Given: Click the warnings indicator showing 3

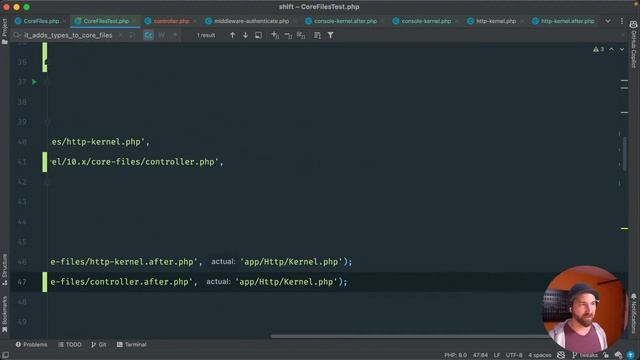Looking at the screenshot, I should tap(598, 49).
